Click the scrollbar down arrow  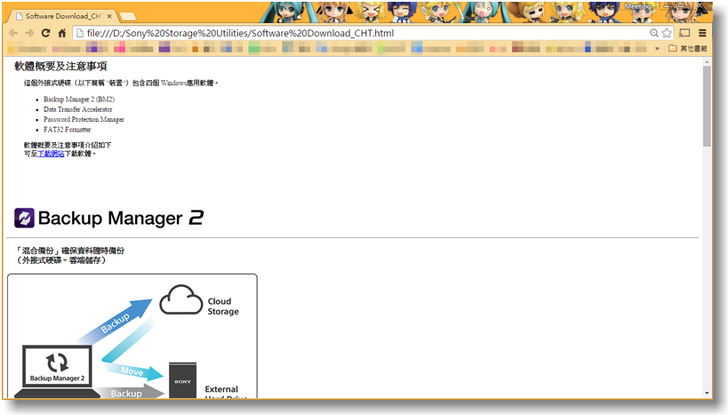point(707,393)
